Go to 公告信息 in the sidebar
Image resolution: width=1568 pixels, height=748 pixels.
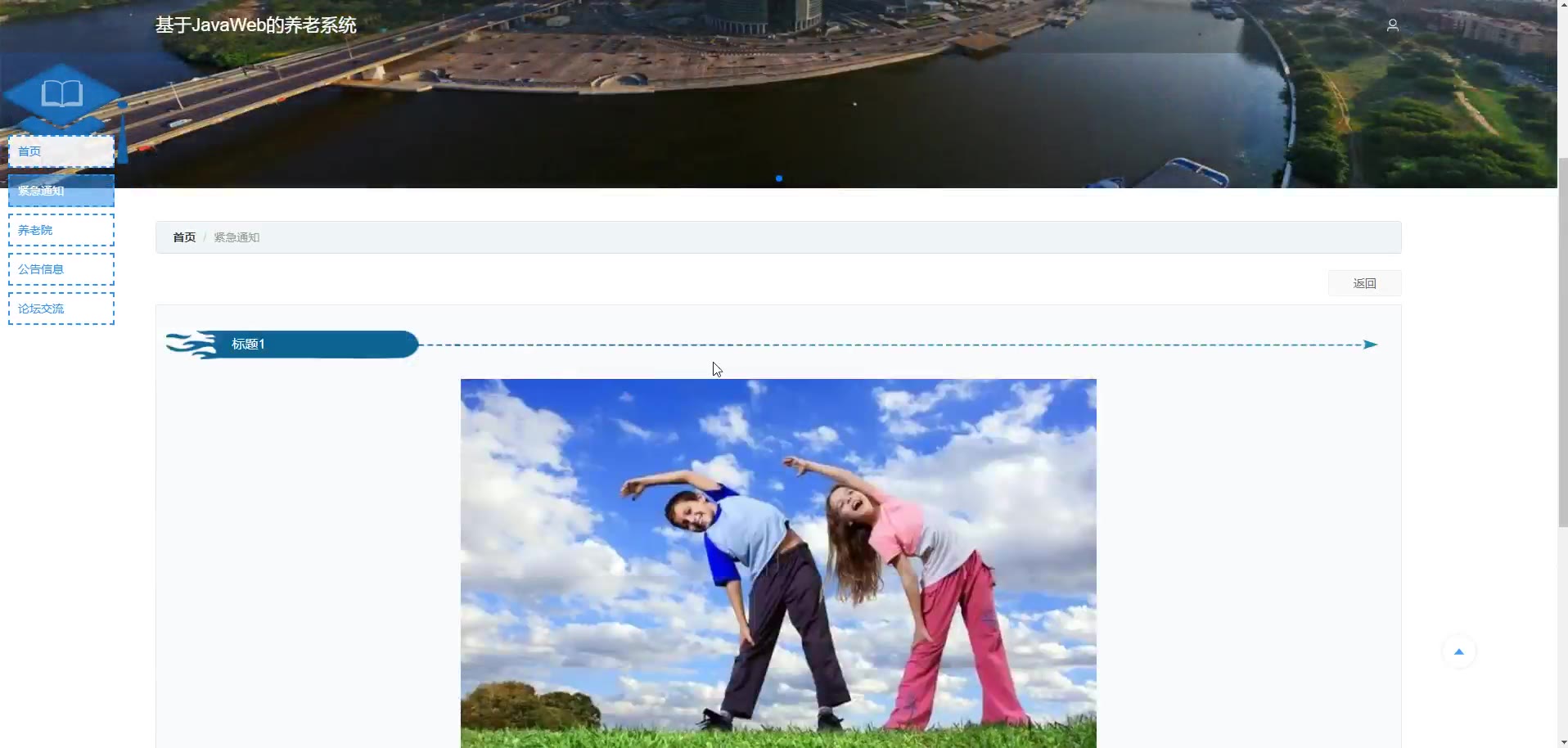(61, 269)
